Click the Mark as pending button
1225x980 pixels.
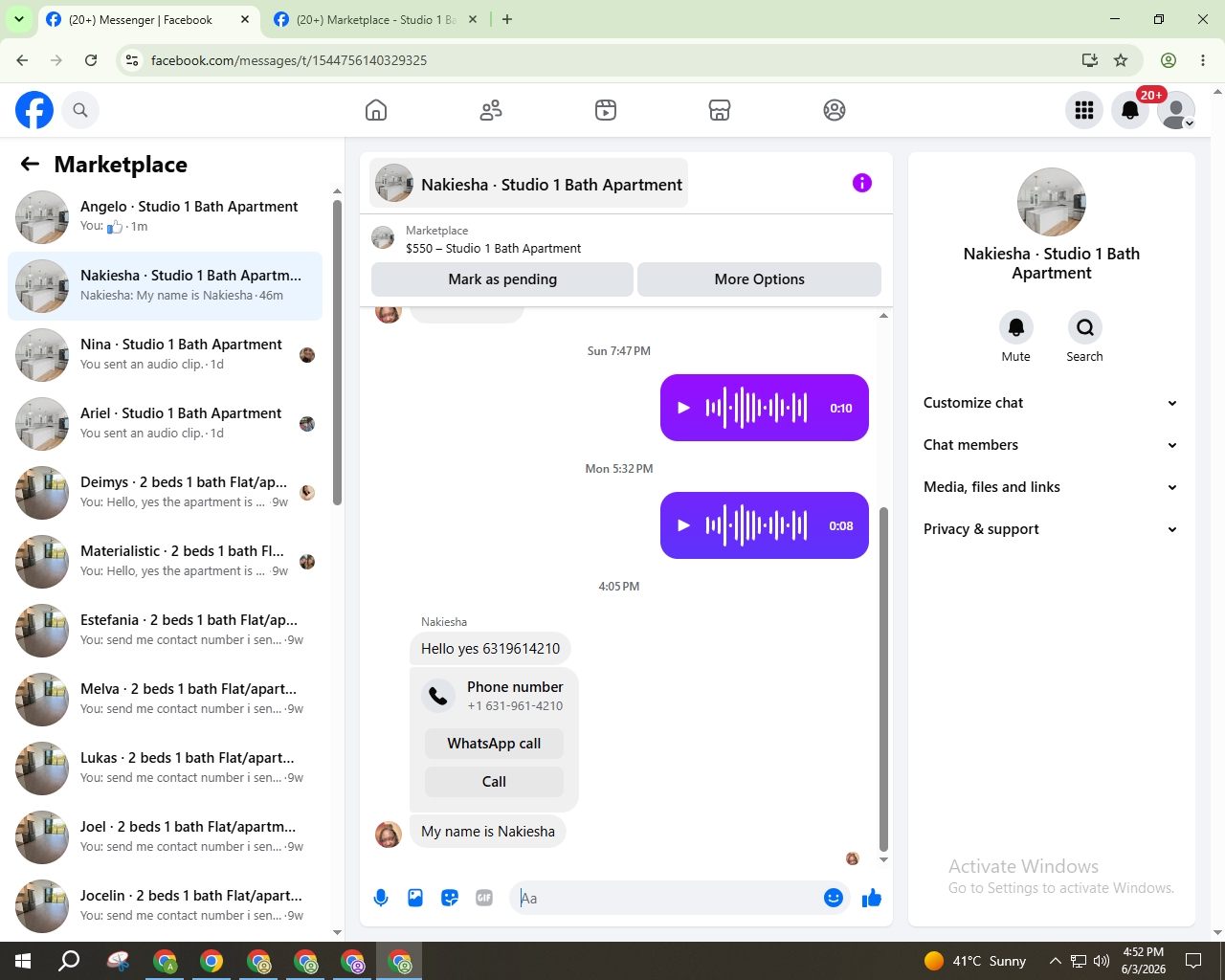(502, 279)
